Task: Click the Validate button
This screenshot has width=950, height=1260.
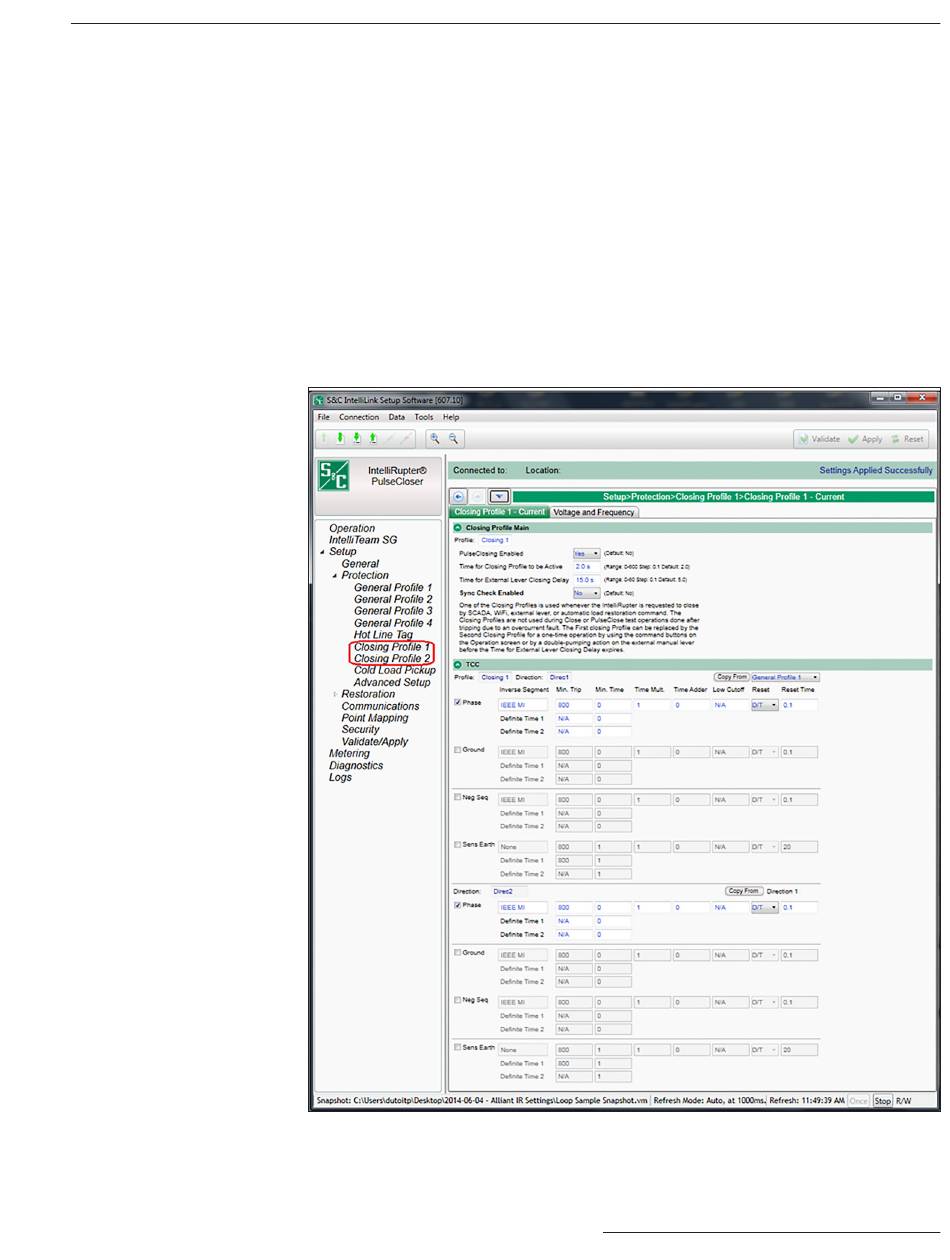Action: point(818,439)
